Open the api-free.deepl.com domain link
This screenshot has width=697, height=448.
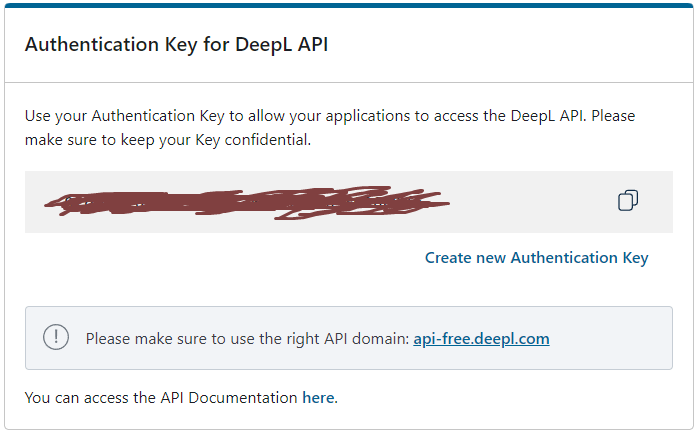click(x=481, y=339)
